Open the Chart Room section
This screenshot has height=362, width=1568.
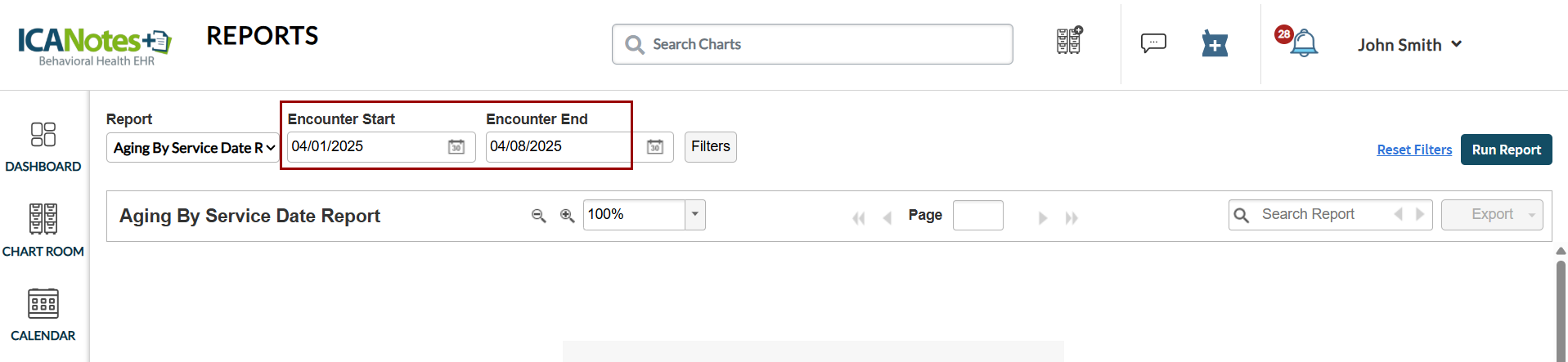[43, 230]
